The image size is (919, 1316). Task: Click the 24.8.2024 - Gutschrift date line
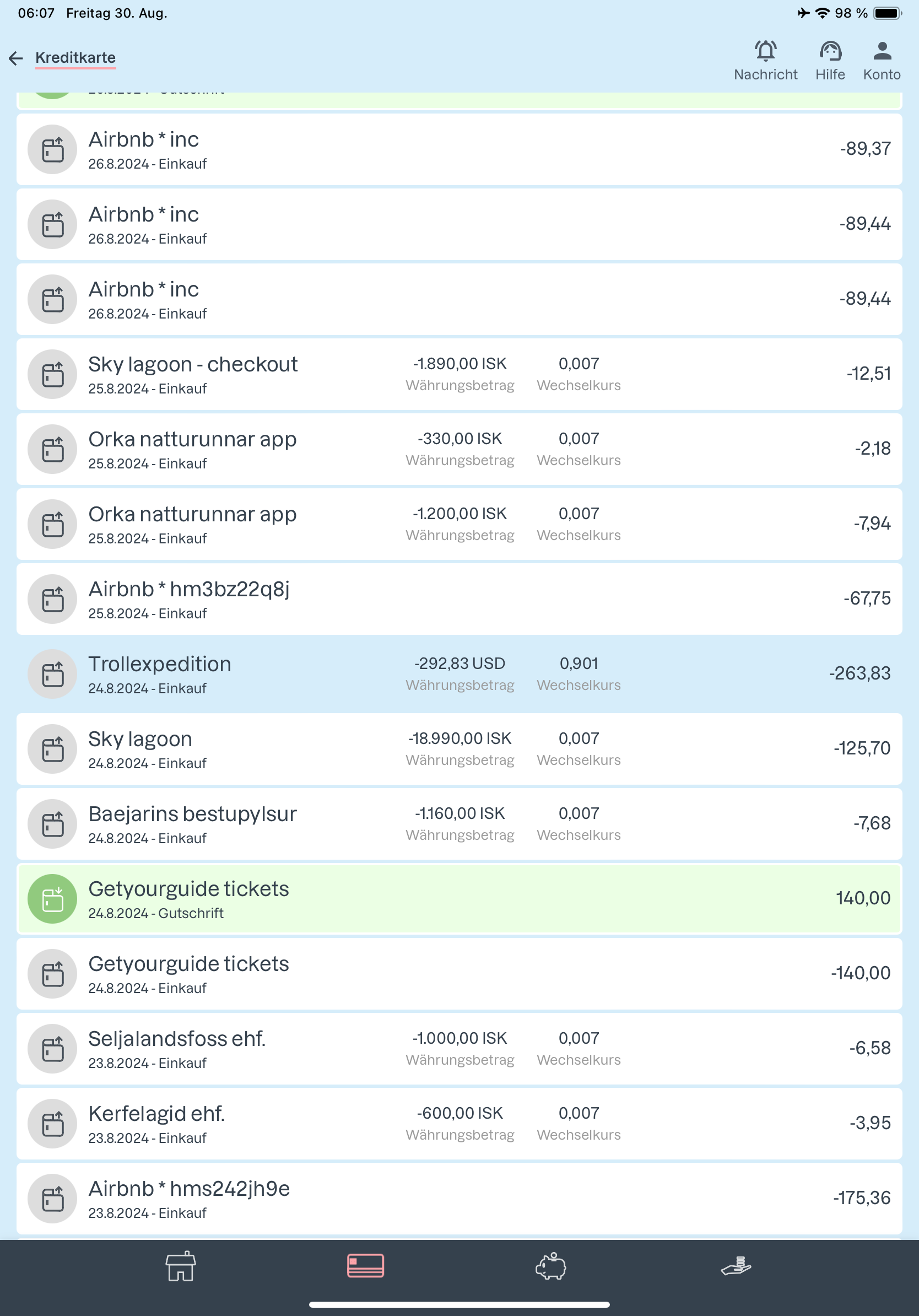point(156,914)
